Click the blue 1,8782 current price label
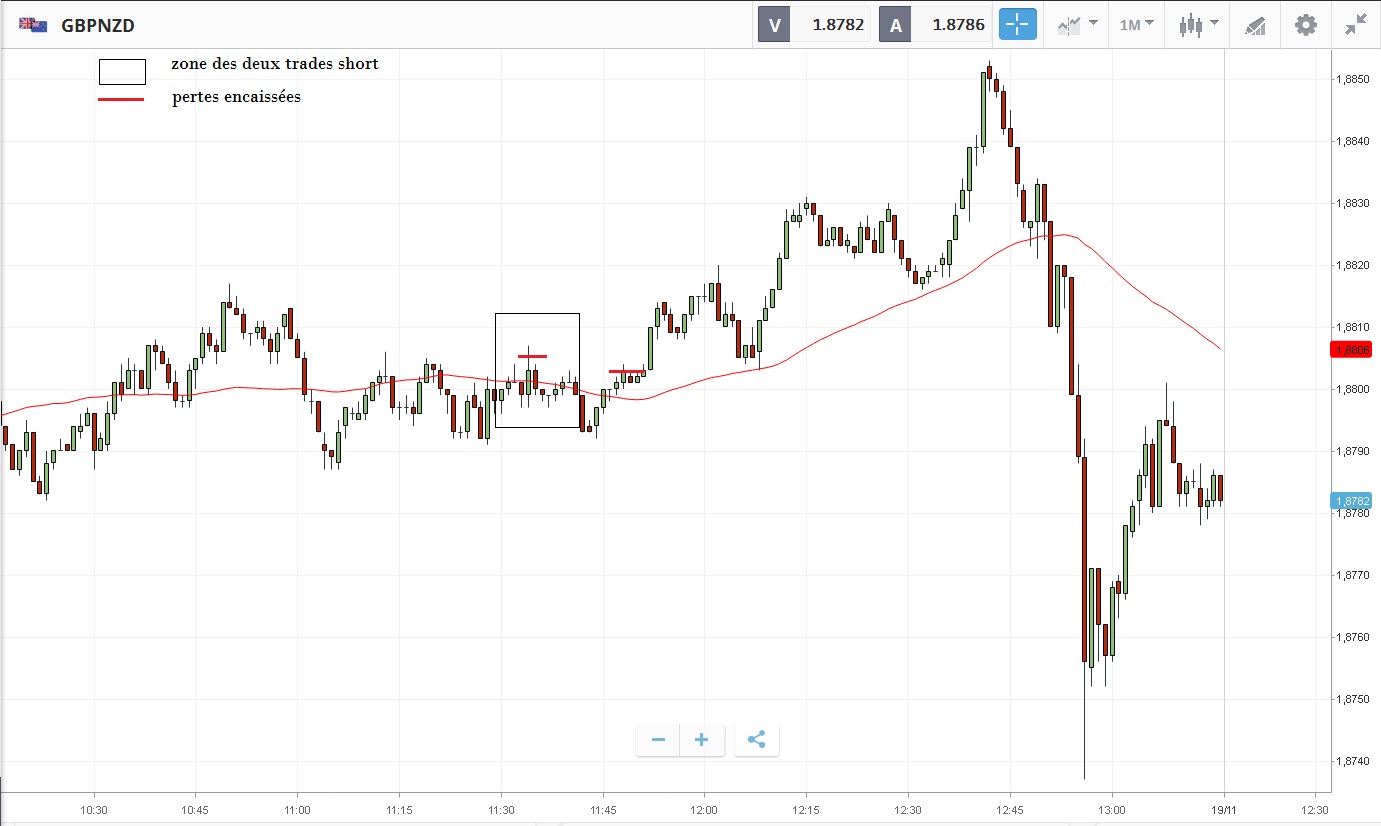This screenshot has width=1381, height=826. (x=1351, y=500)
